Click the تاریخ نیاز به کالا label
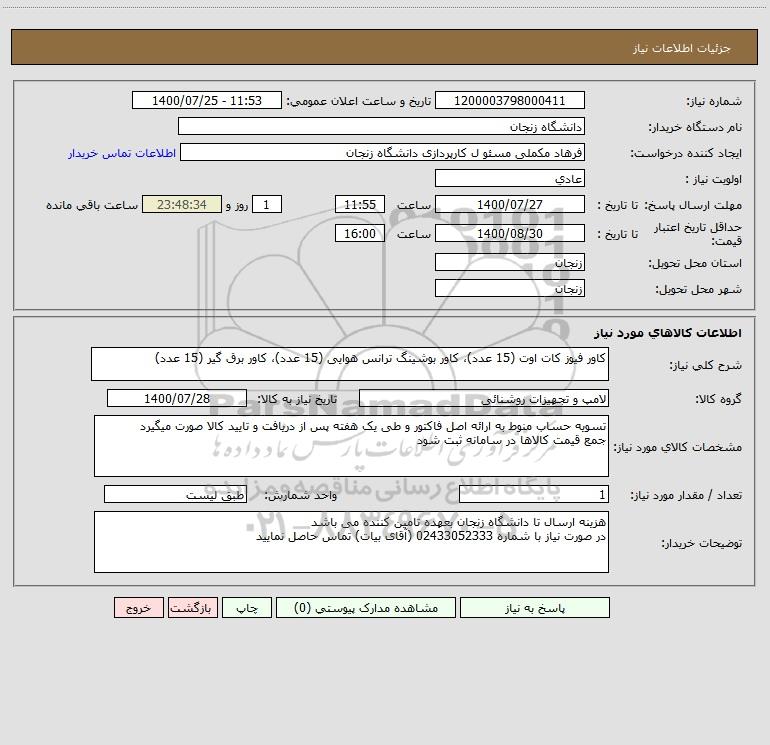The image size is (770, 745). pyautogui.click(x=297, y=399)
